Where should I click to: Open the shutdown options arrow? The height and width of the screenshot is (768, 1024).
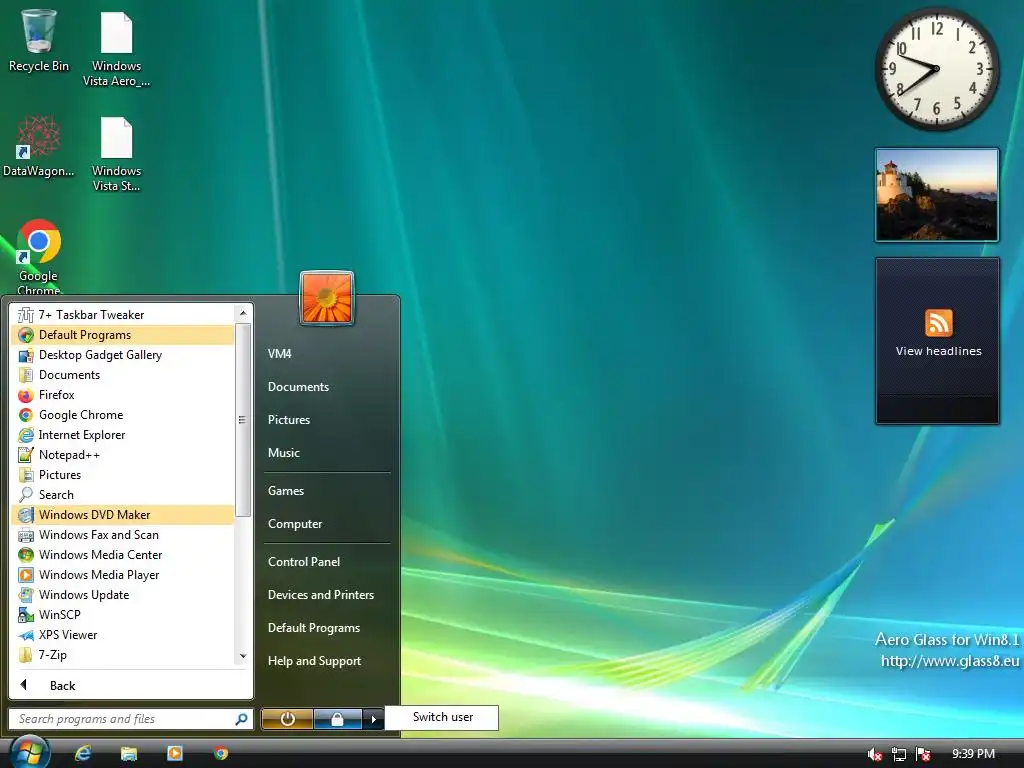click(x=373, y=719)
